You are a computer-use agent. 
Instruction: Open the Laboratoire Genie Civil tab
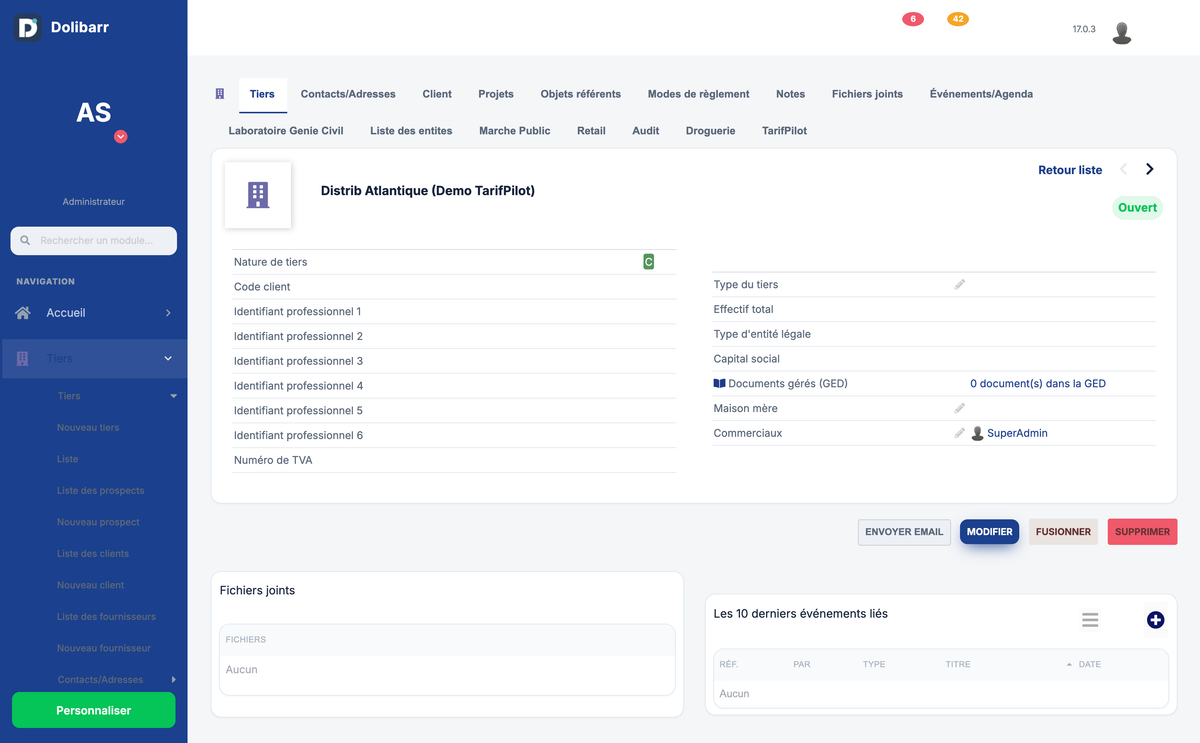point(286,131)
